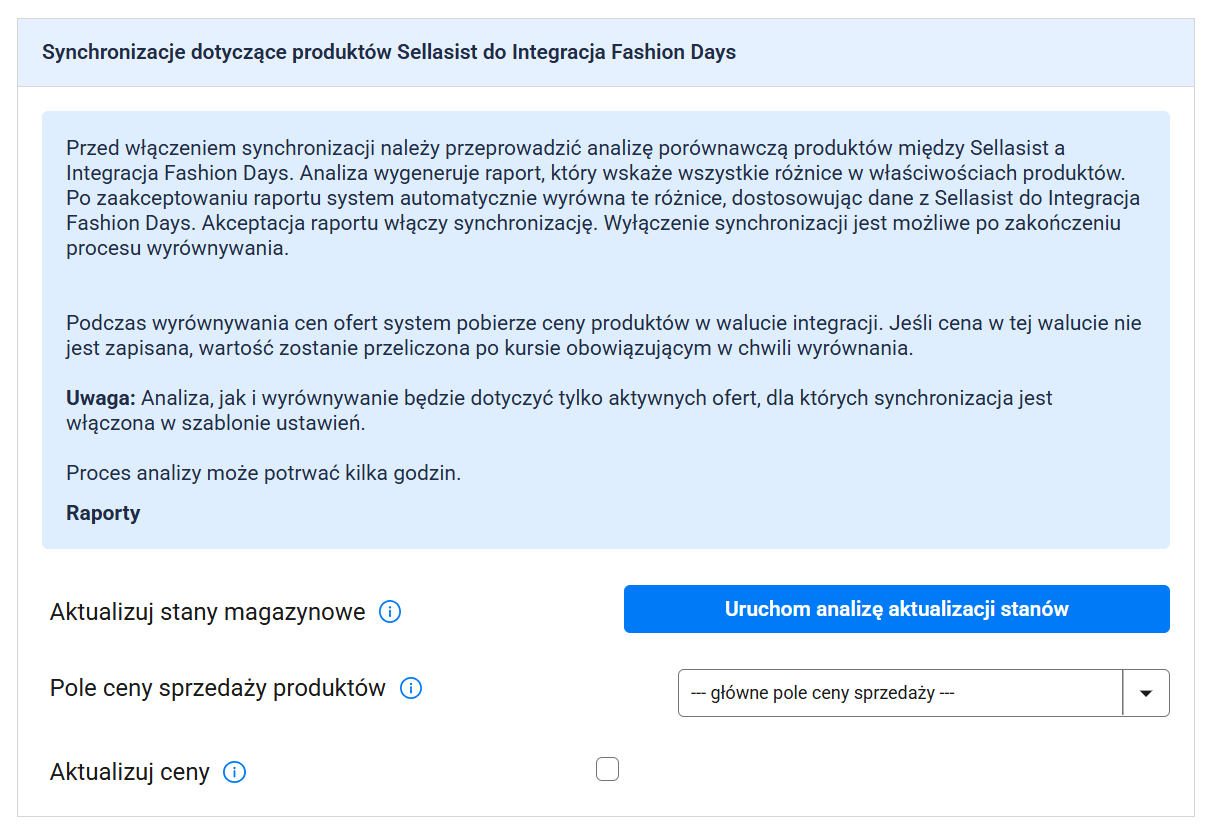Click the vertical divider inside price dropdown
1213x834 pixels.
click(1123, 693)
